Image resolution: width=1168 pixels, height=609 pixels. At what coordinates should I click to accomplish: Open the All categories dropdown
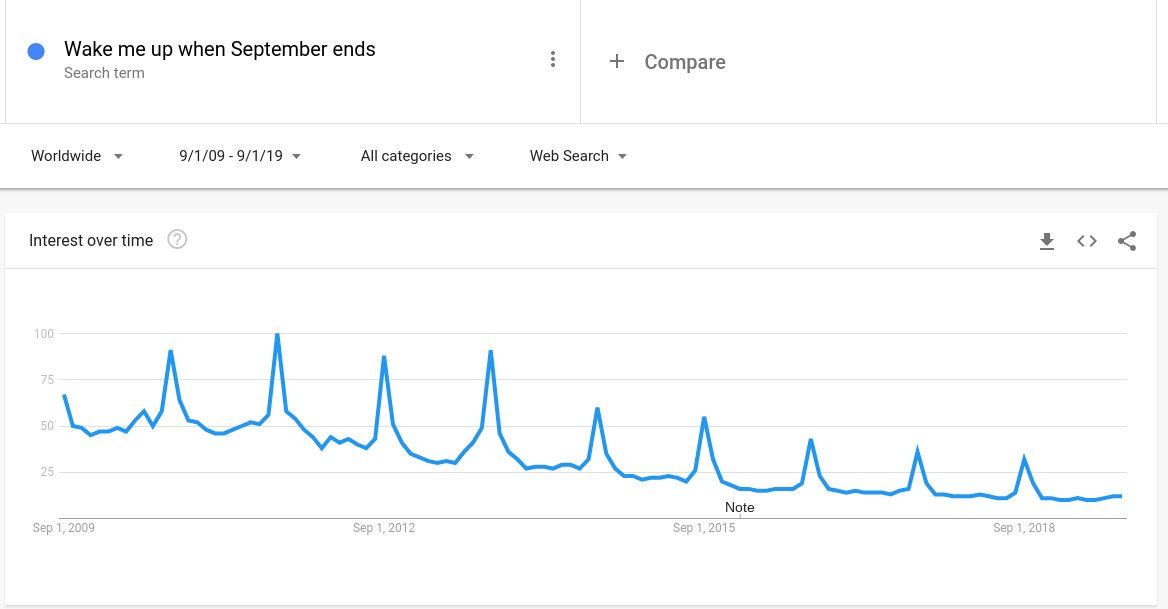coord(406,156)
